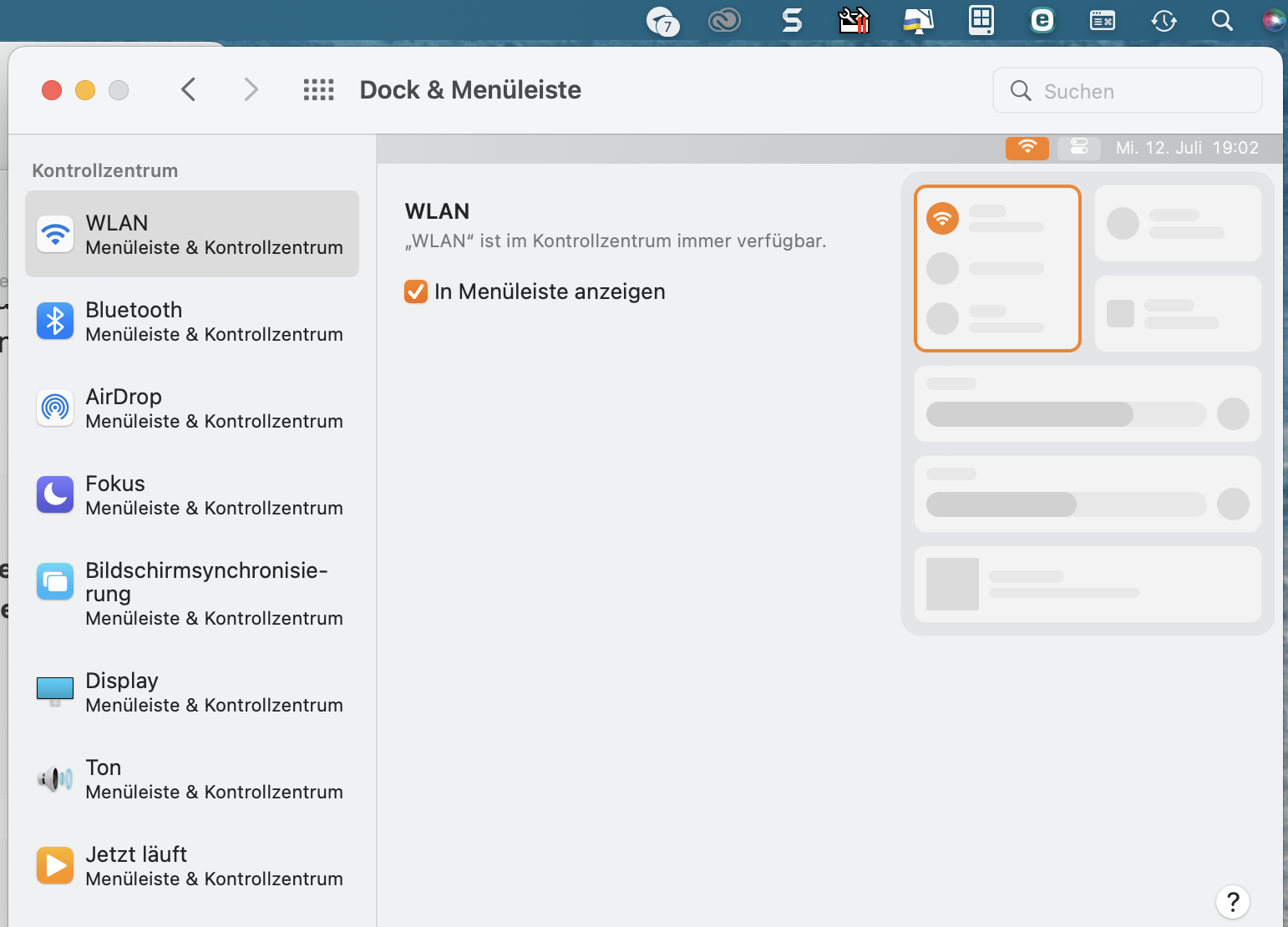
Task: Open the Bildschirmsynchronisierung icon in the sidebar
Action: [55, 581]
